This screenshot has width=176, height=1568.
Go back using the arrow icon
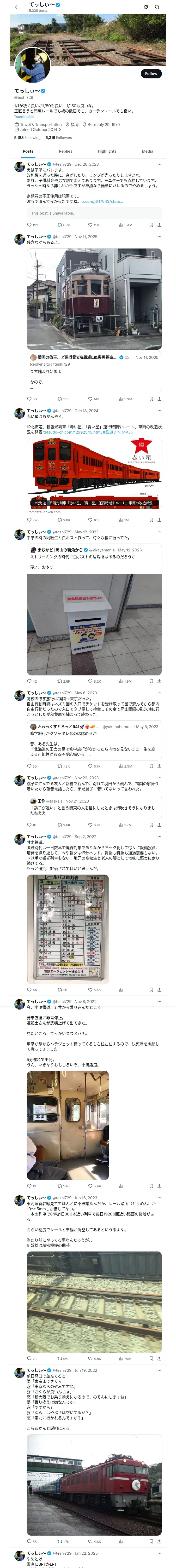click(x=17, y=7)
